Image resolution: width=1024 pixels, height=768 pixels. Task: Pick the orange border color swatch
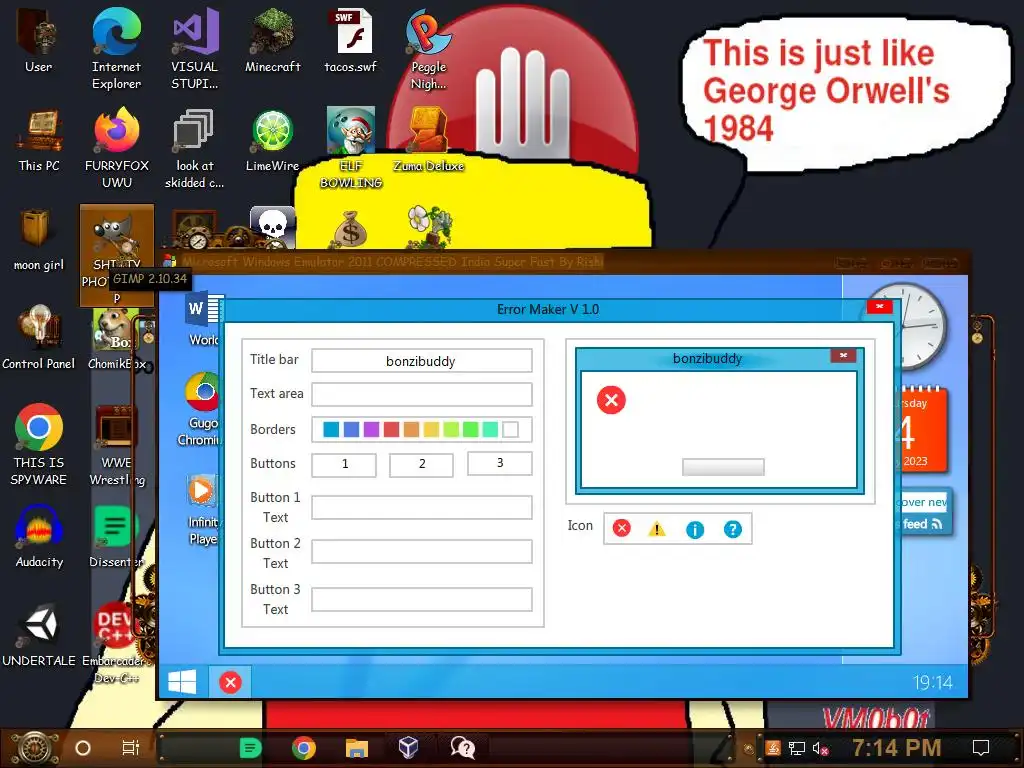click(x=411, y=429)
